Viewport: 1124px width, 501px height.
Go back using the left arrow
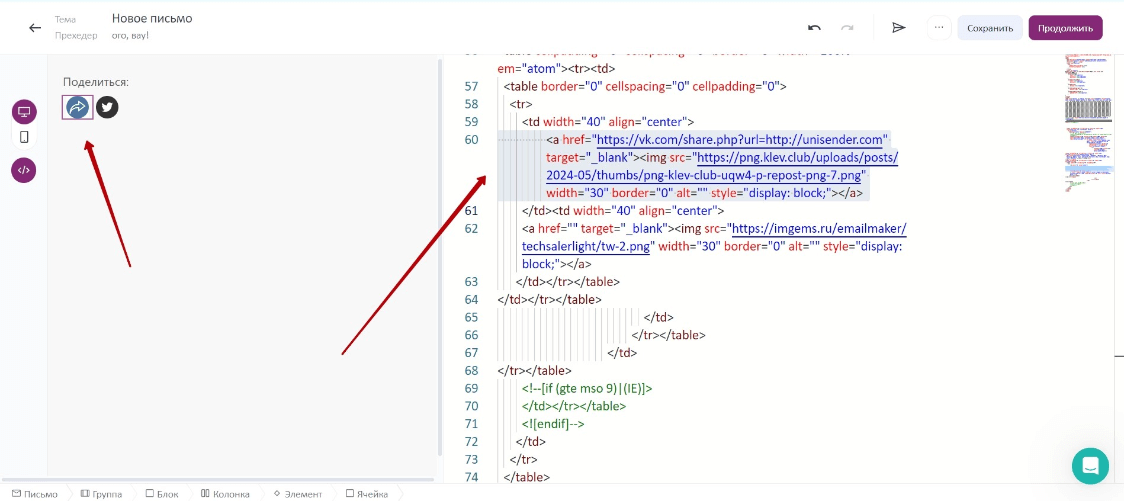34,28
